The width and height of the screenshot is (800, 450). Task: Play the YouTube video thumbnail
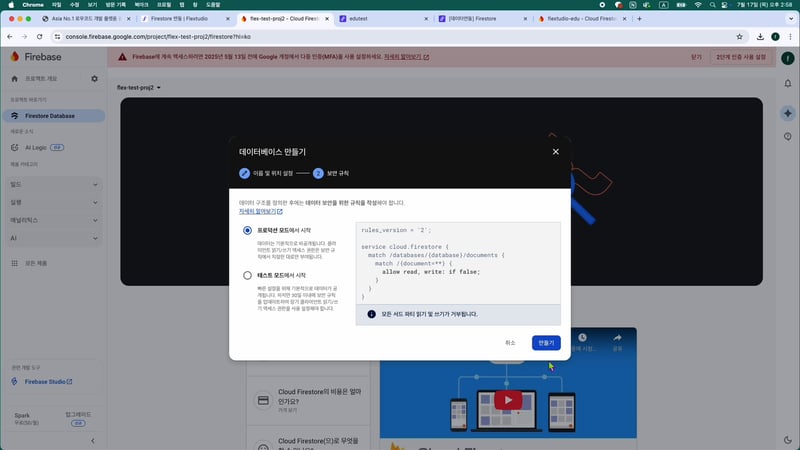pos(510,400)
